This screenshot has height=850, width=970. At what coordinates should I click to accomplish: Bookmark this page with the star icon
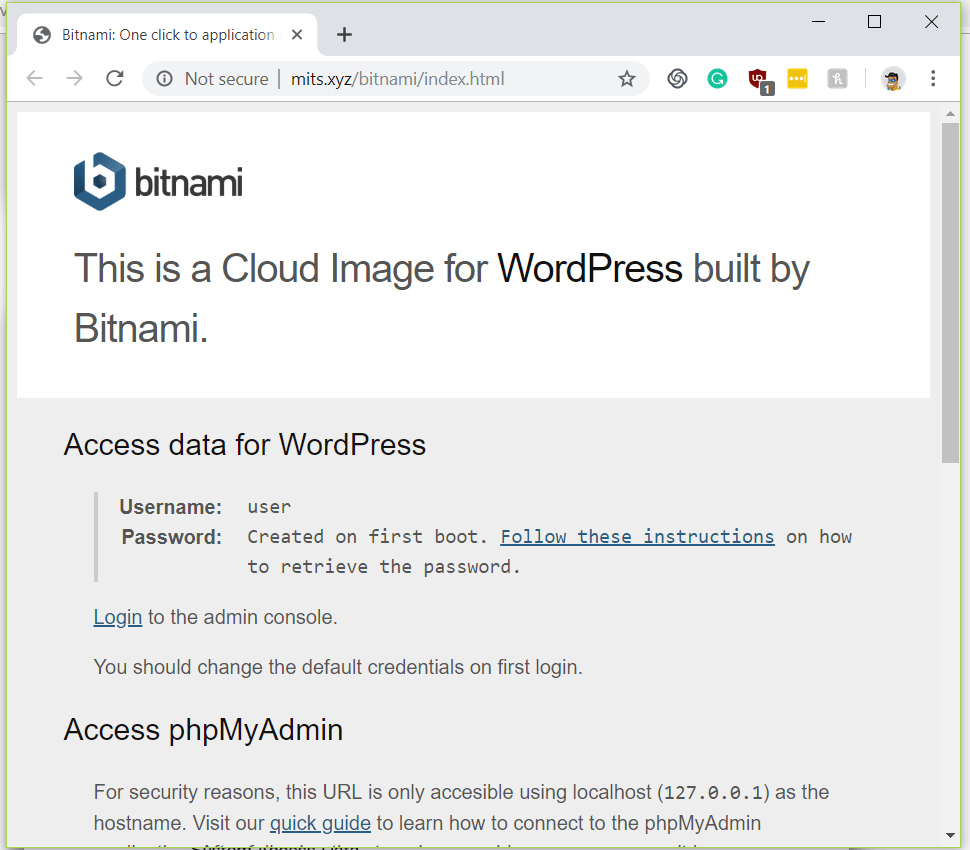[626, 79]
